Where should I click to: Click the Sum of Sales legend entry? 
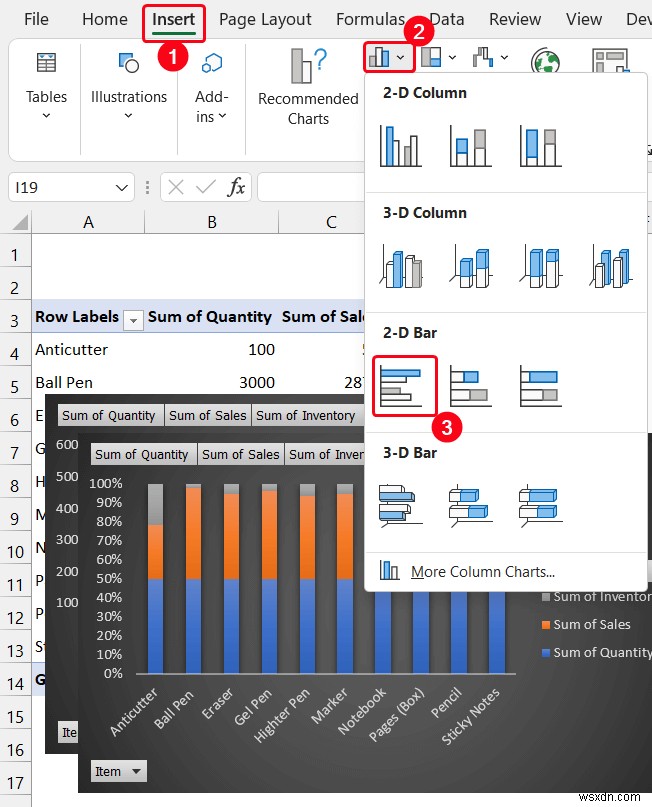[x=586, y=624]
